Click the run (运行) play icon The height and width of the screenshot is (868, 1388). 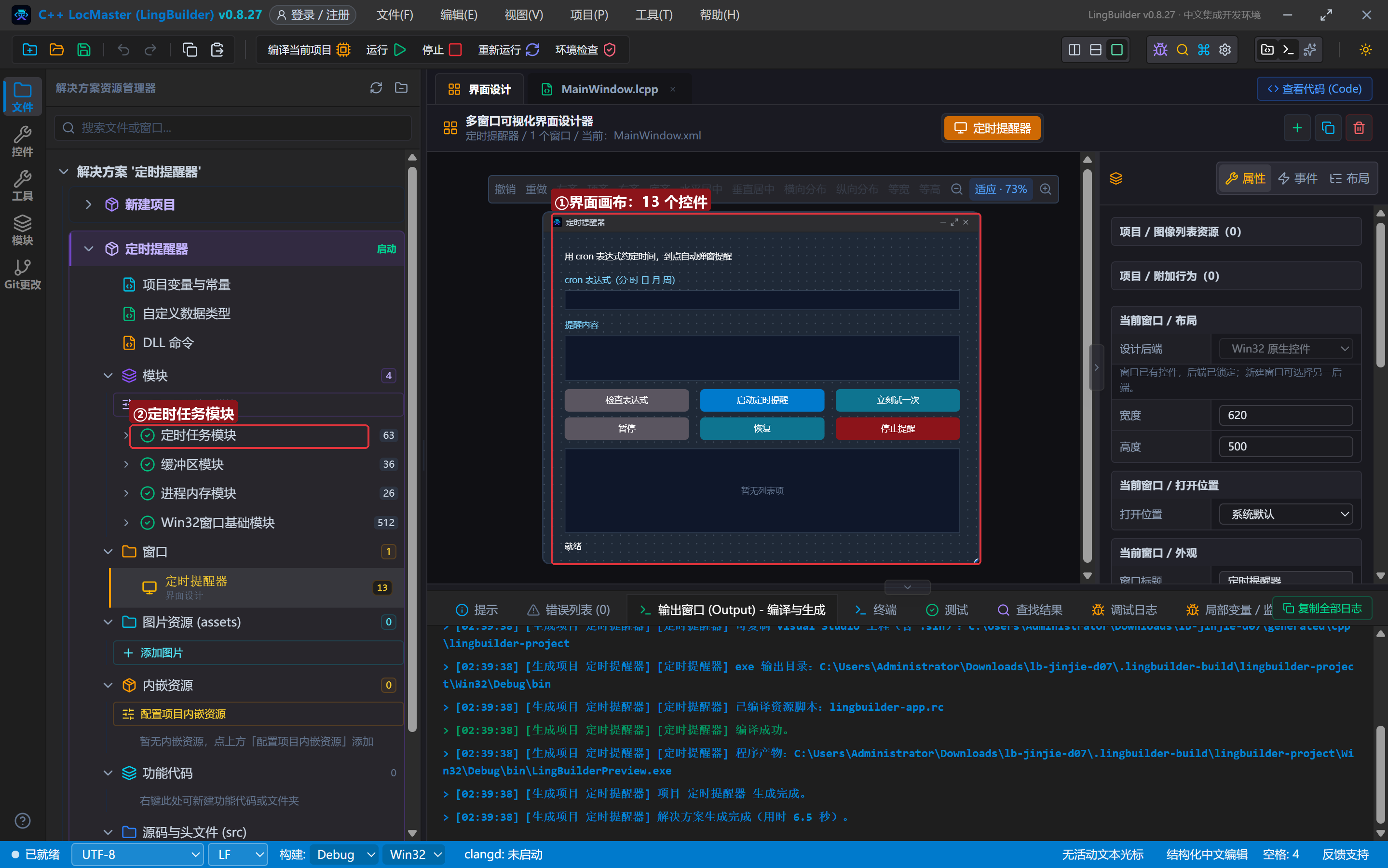[x=400, y=50]
